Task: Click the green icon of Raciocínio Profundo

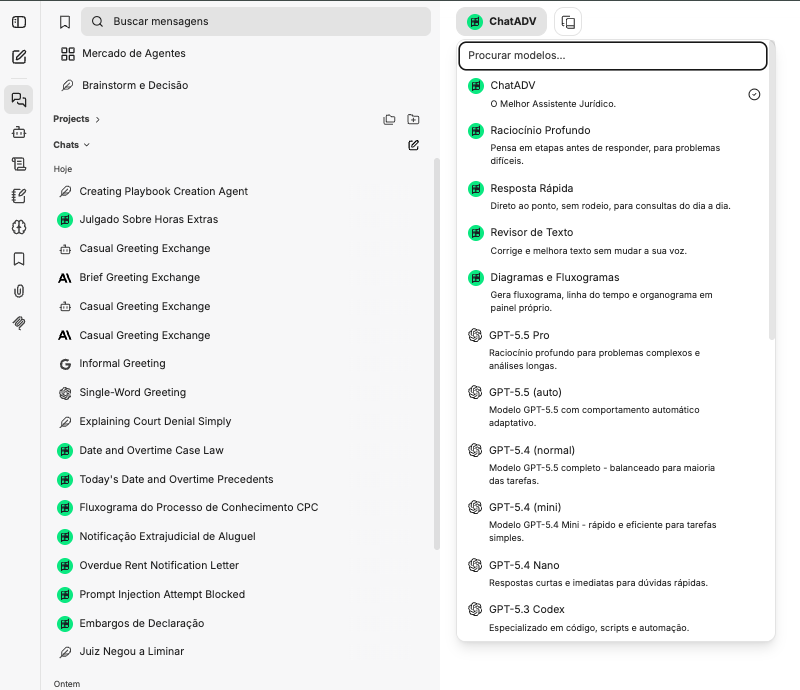Action: pyautogui.click(x=476, y=131)
